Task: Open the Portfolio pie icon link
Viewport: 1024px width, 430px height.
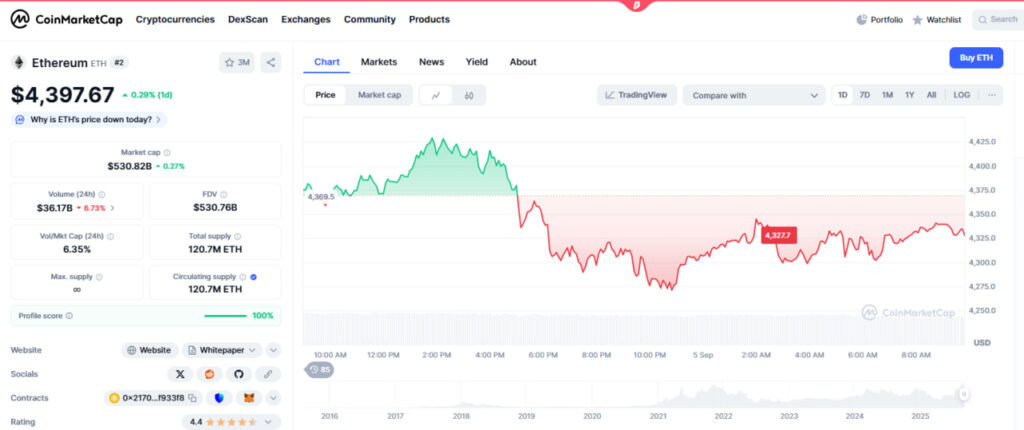Action: (x=879, y=20)
